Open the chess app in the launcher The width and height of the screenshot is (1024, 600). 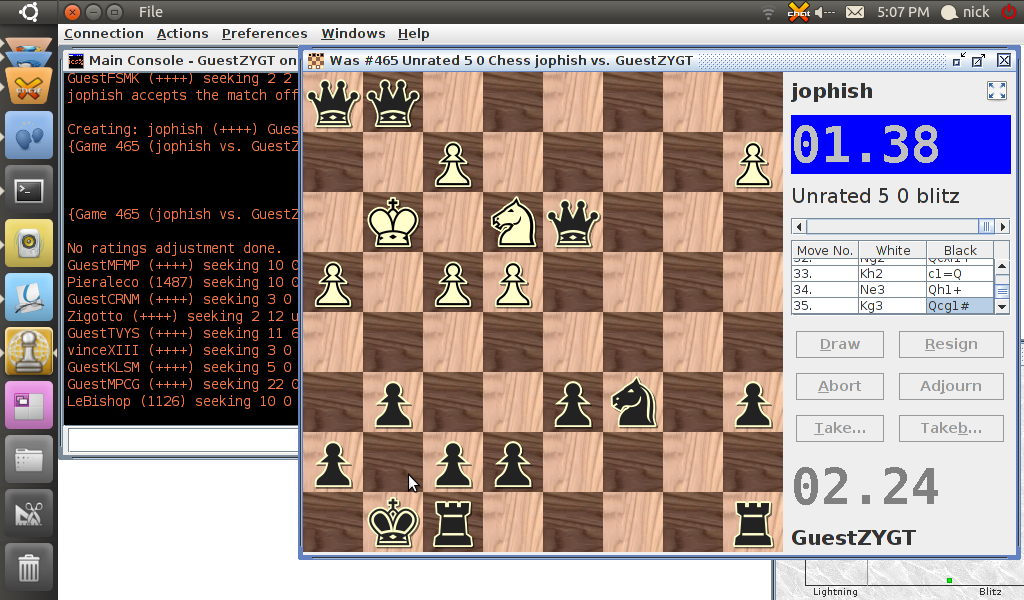[29, 351]
